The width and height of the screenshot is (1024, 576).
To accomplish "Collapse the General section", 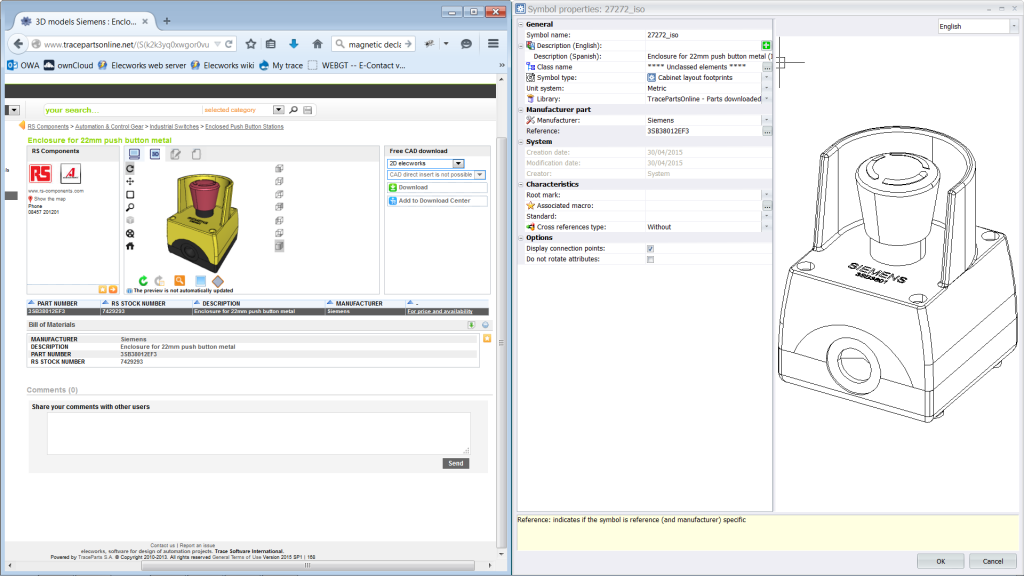I will tap(521, 24).
